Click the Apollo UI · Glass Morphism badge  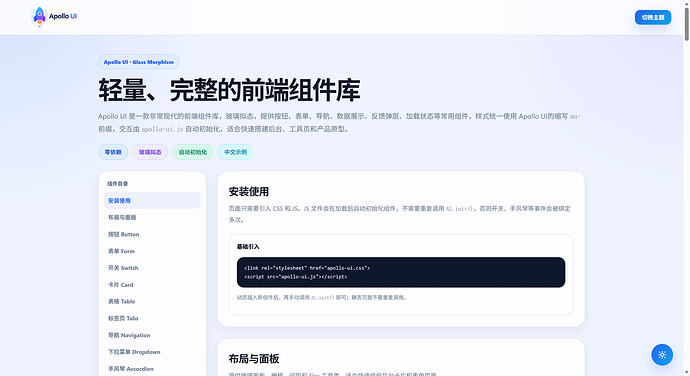(139, 62)
